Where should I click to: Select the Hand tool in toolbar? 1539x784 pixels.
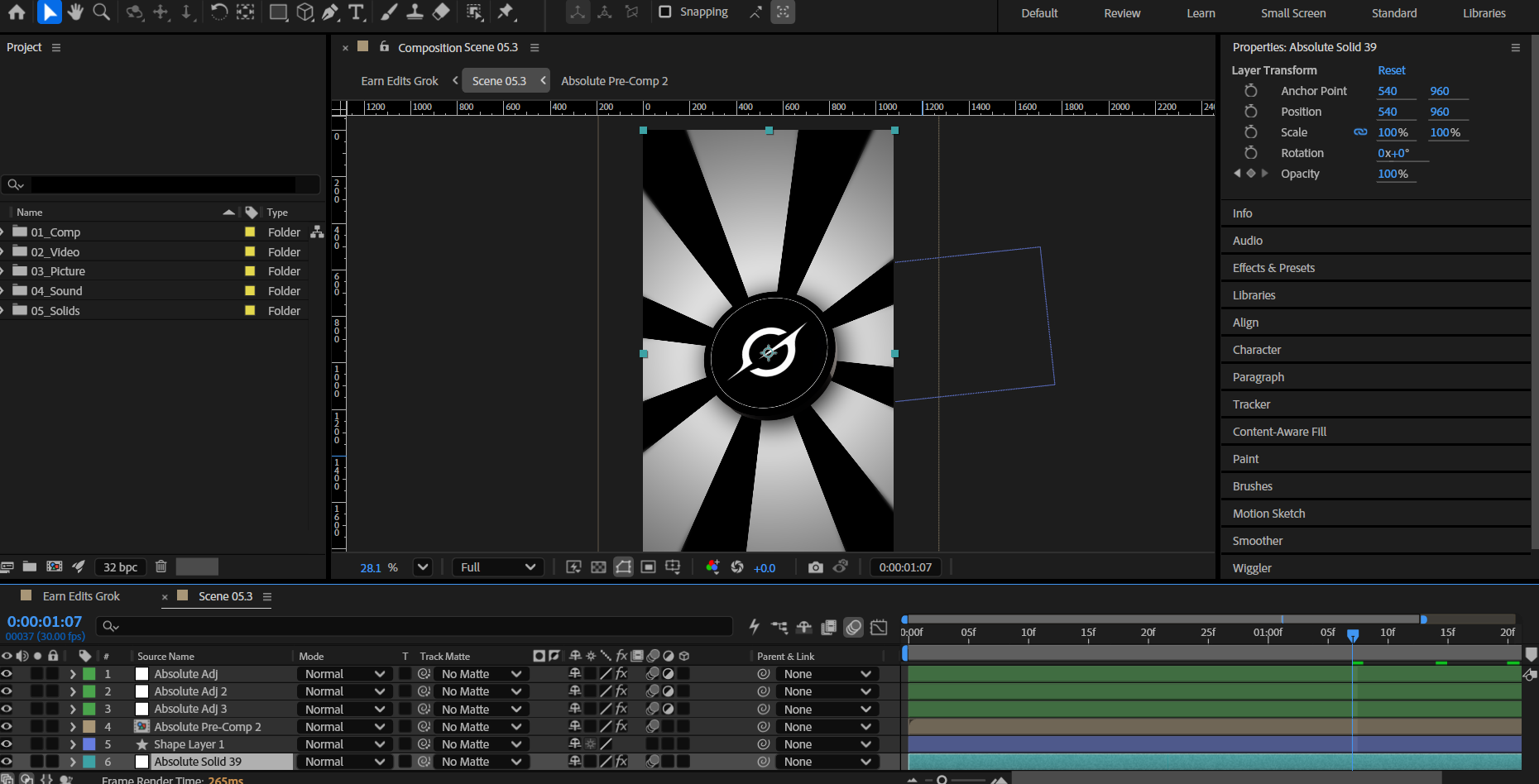coord(75,12)
